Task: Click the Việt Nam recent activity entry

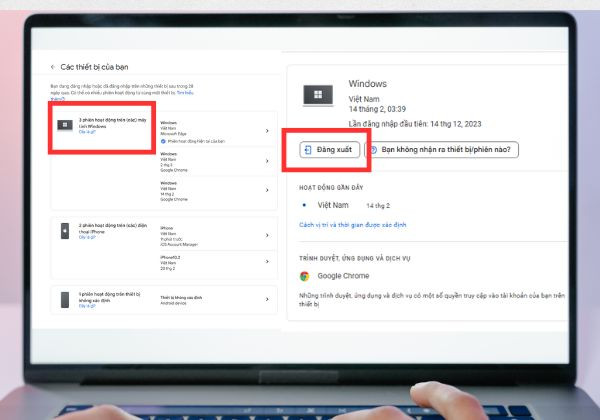Action: (x=333, y=205)
